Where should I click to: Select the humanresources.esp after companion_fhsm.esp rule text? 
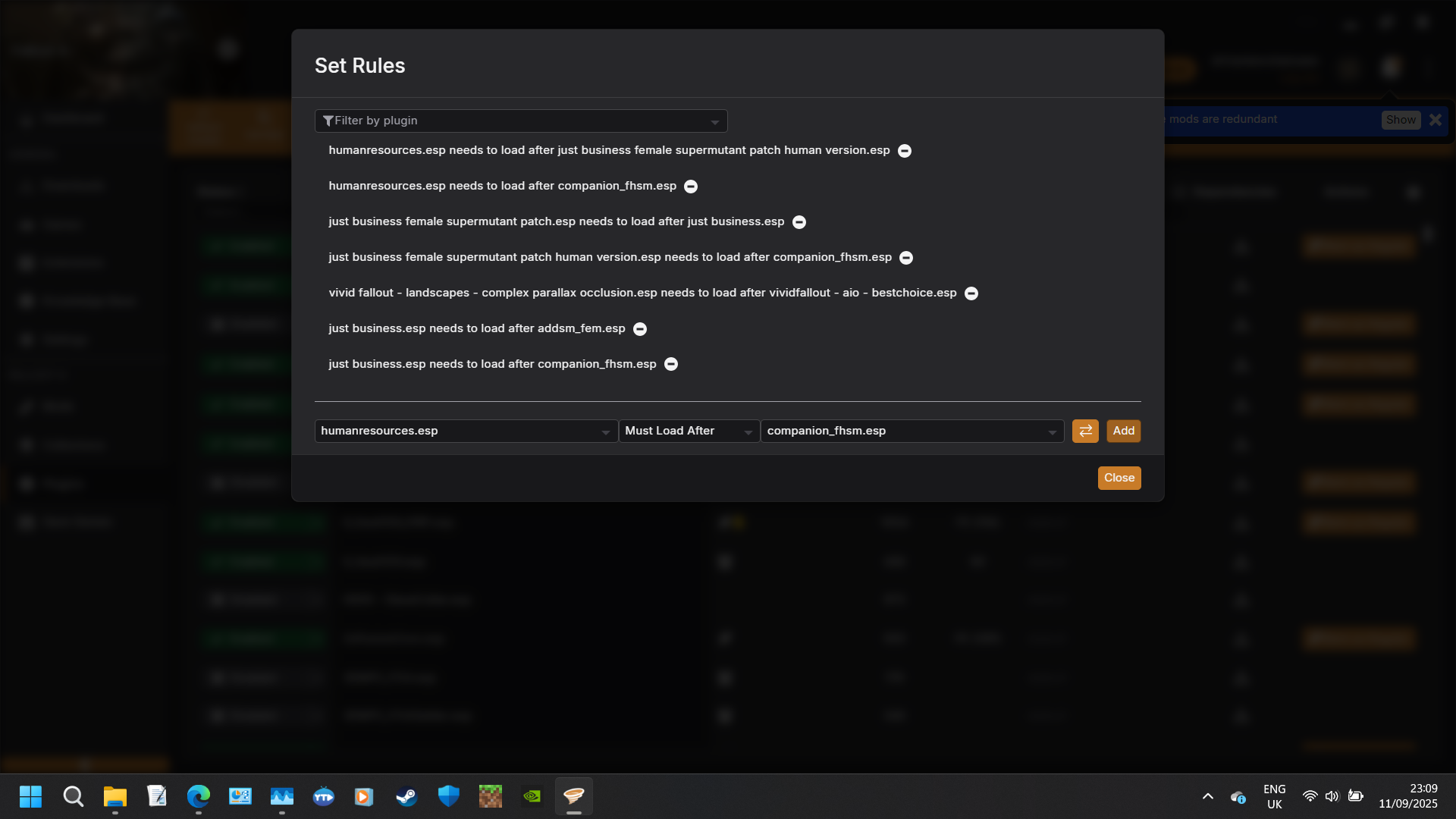click(502, 186)
